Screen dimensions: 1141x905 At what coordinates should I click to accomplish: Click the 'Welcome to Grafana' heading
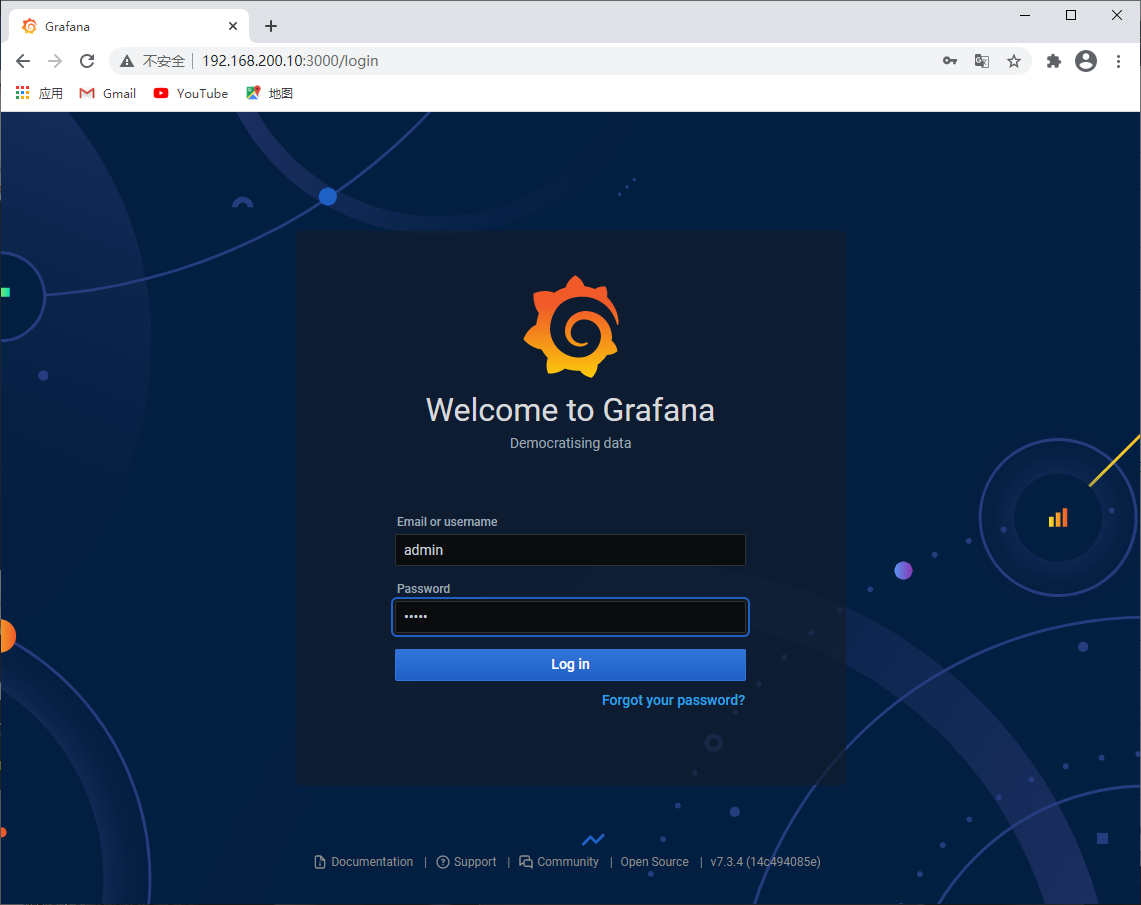pyautogui.click(x=570, y=410)
